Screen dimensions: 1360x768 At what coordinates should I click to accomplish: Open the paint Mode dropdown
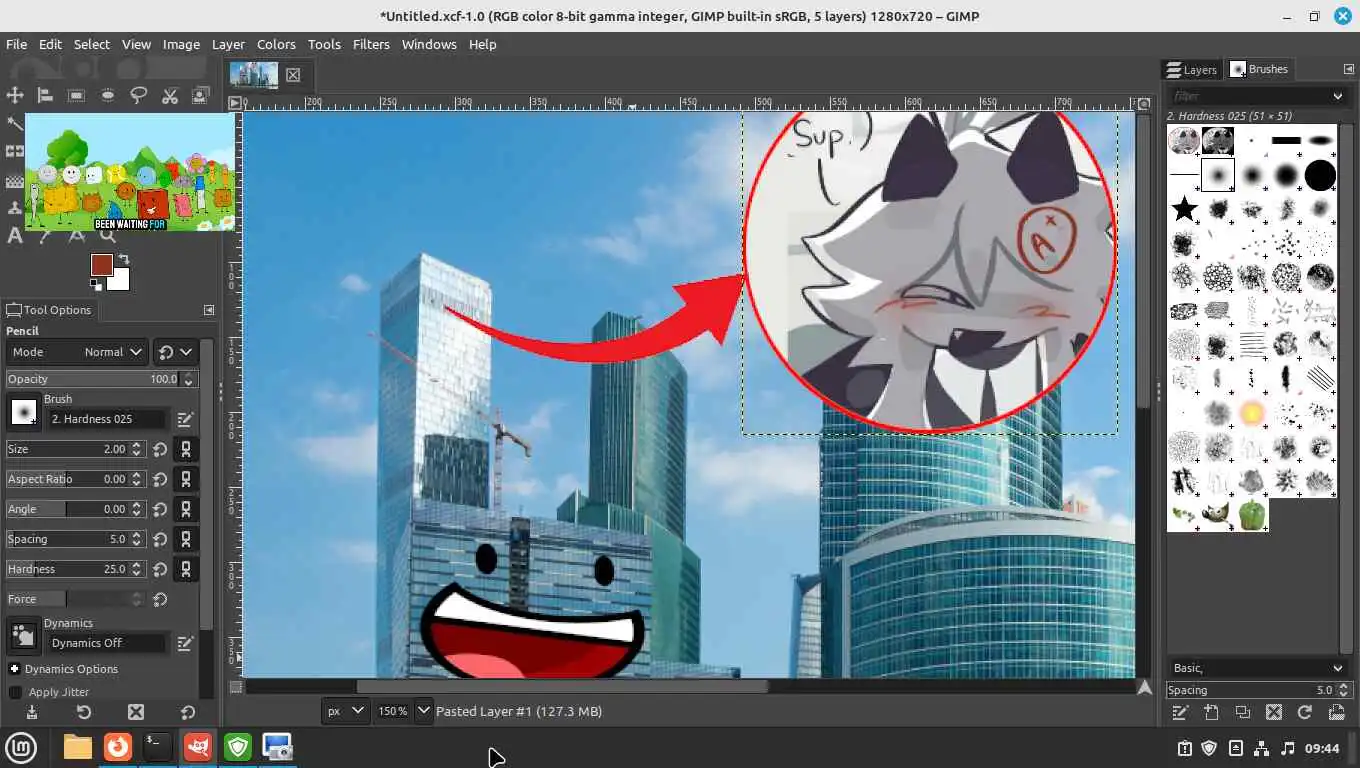tap(77, 352)
